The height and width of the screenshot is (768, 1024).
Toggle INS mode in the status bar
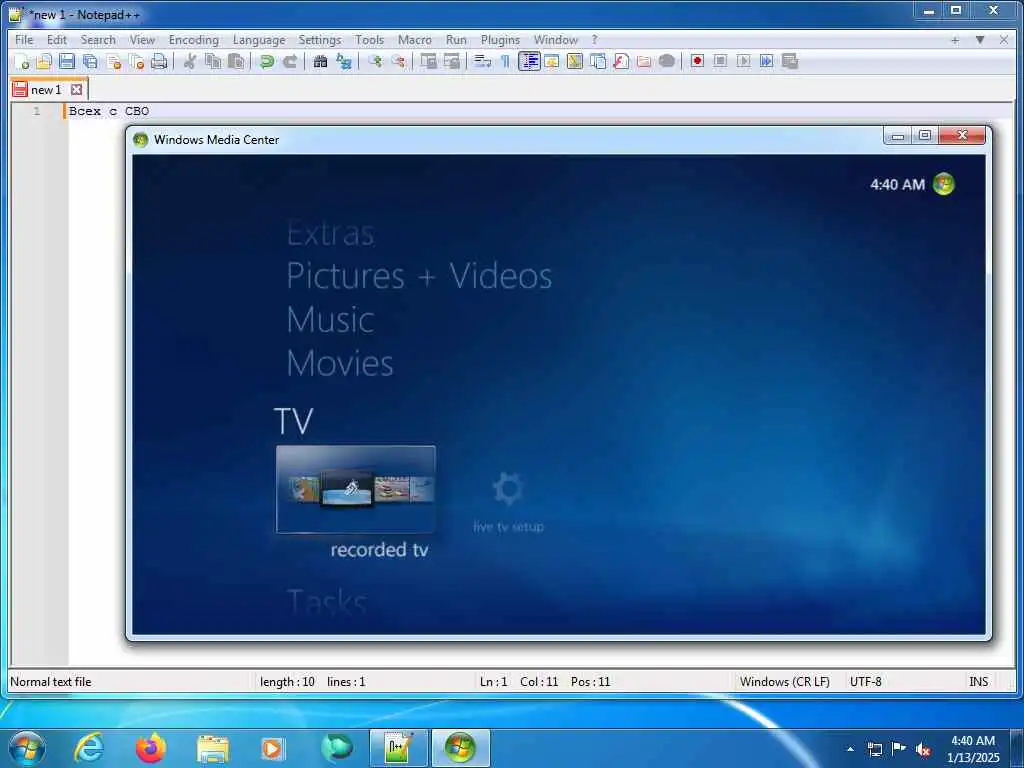pos(978,682)
